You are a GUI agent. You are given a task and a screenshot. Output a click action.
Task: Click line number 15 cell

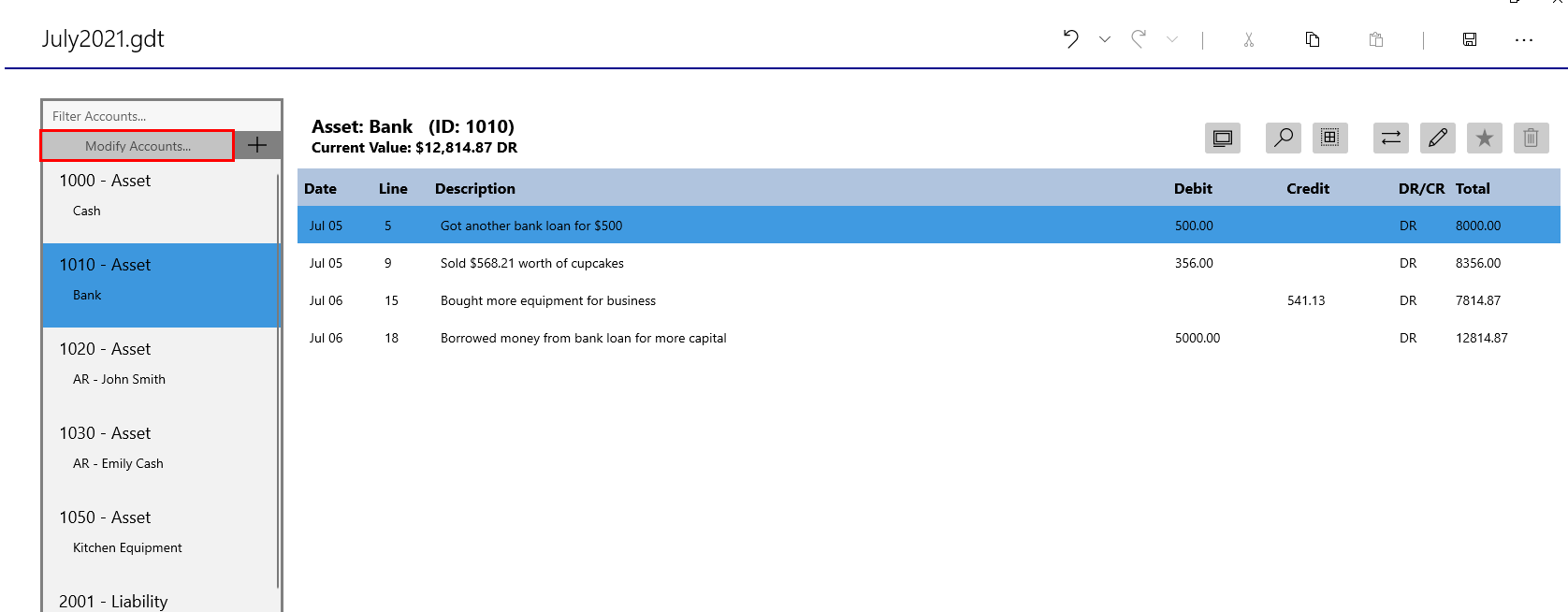pyautogui.click(x=391, y=300)
